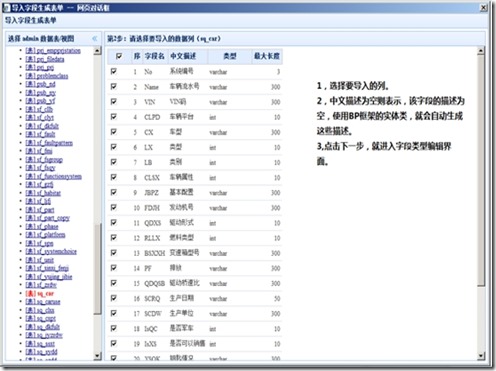The height and width of the screenshot is (371, 496).
Task: Open the sf_systemchoice table link
Action: click(x=51, y=251)
